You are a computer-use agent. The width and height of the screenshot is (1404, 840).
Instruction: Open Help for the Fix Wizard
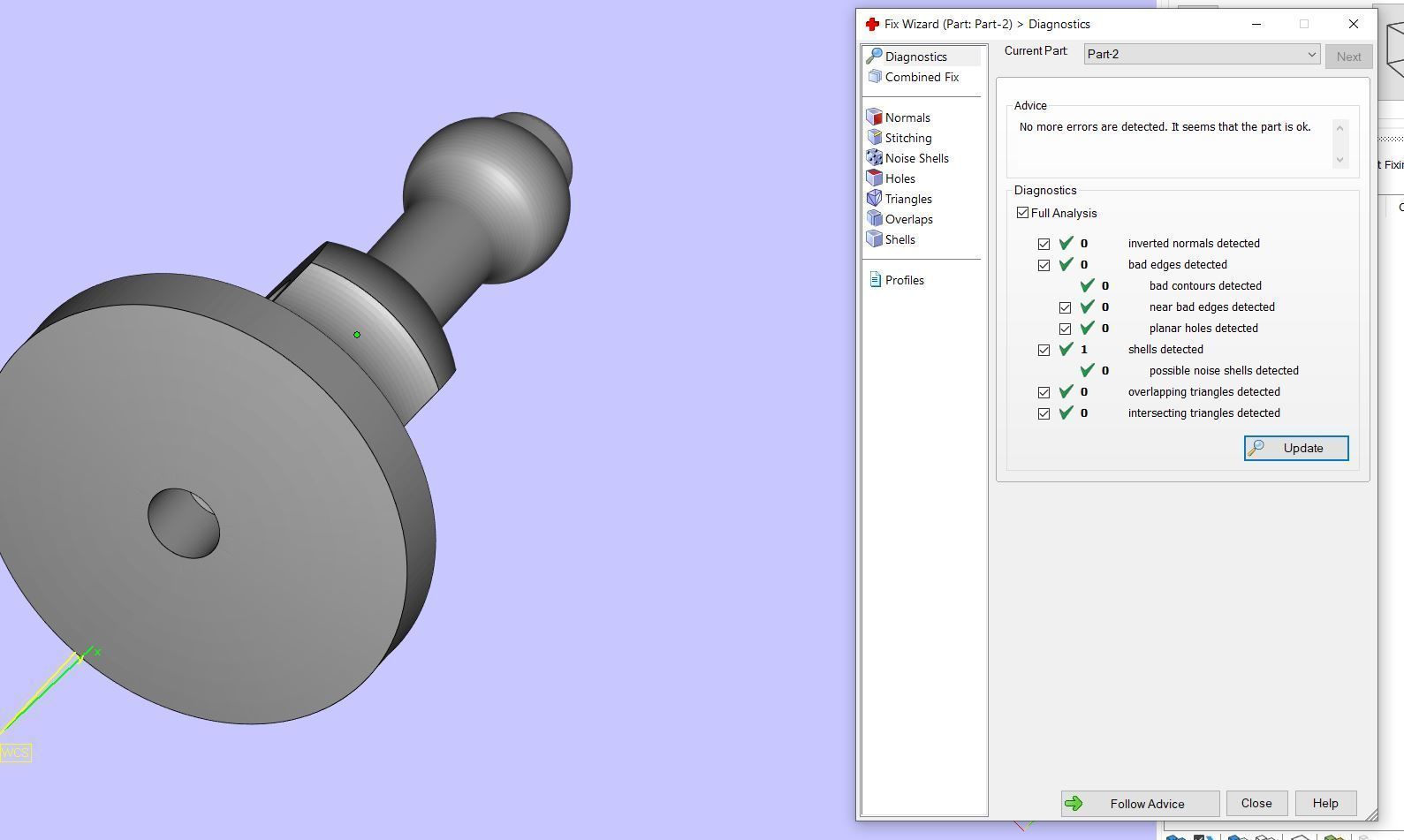[1325, 803]
